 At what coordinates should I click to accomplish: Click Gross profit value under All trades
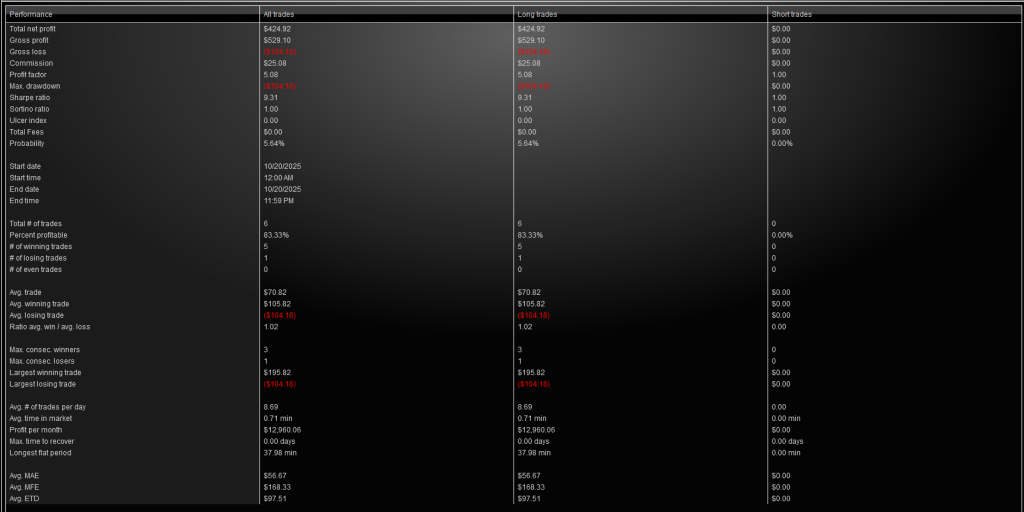277,40
